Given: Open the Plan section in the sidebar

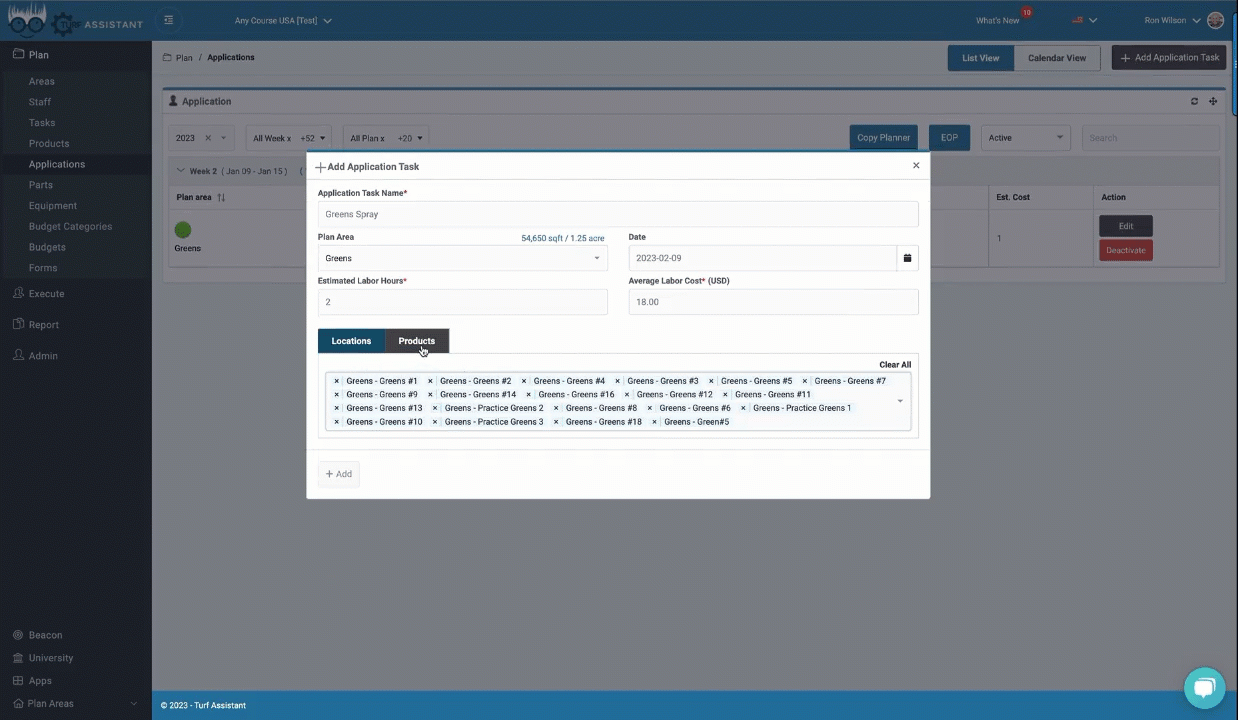Looking at the screenshot, I should (x=38, y=54).
